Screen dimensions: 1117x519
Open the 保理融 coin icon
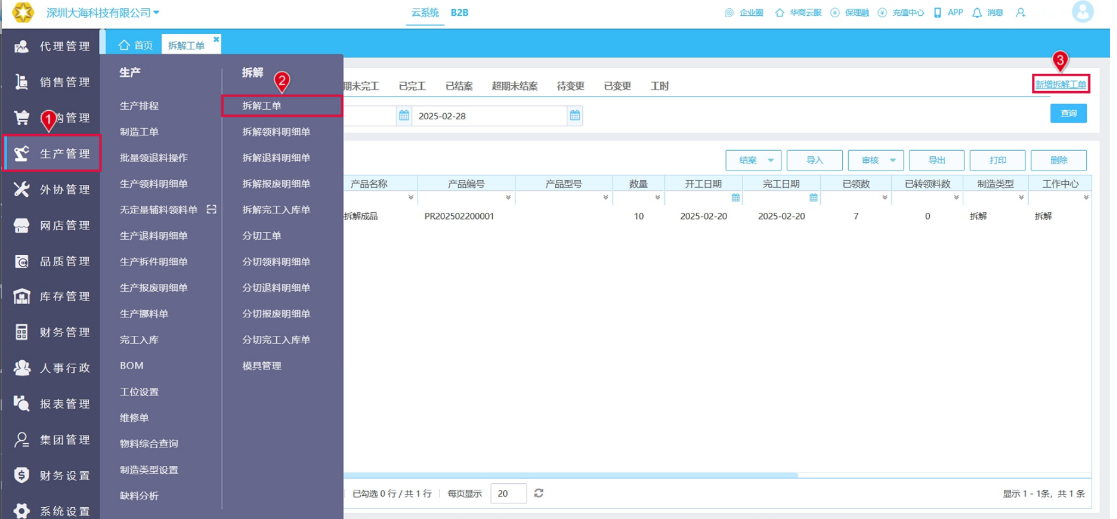835,13
